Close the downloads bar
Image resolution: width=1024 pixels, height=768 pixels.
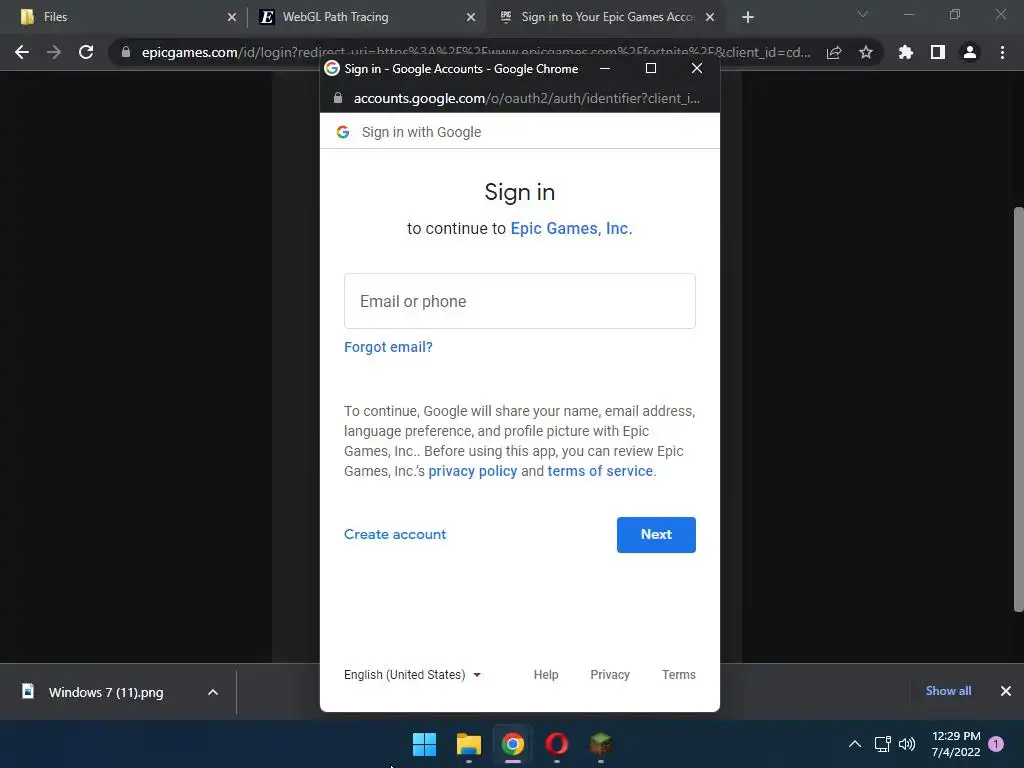(1006, 691)
